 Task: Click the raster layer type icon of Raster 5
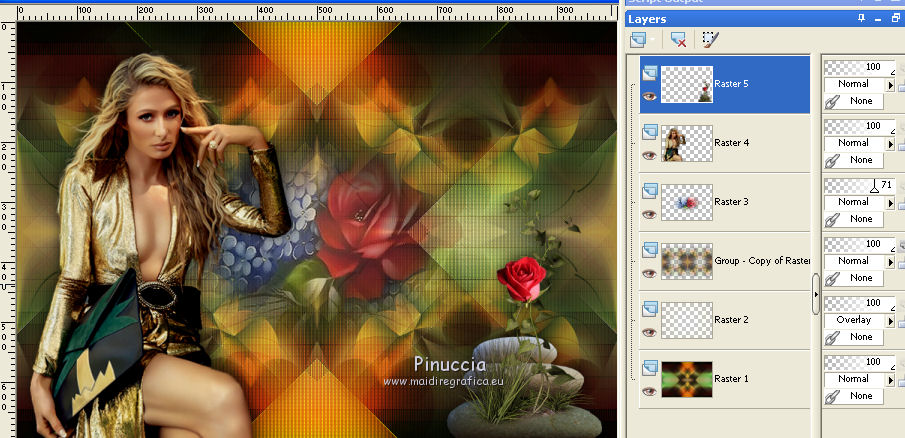650,73
